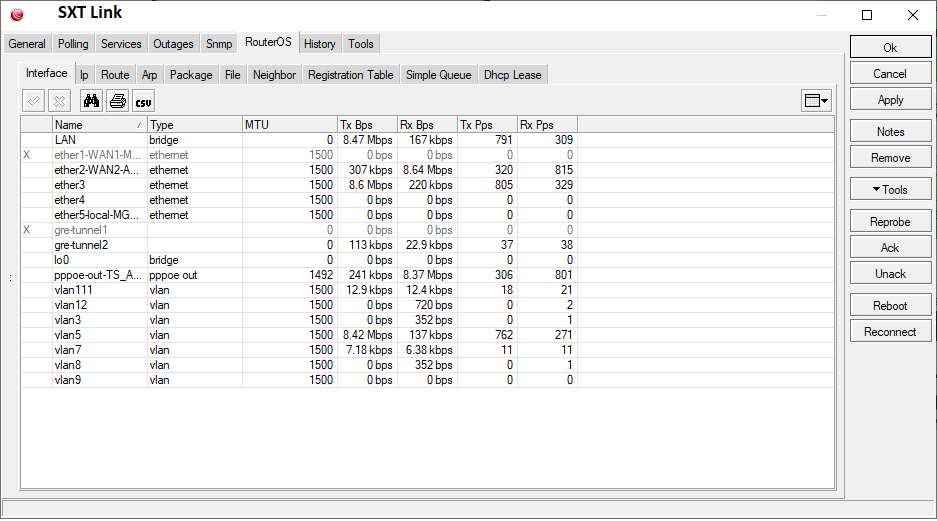Click the Remove button
The width and height of the screenshot is (937, 521).
[890, 158]
